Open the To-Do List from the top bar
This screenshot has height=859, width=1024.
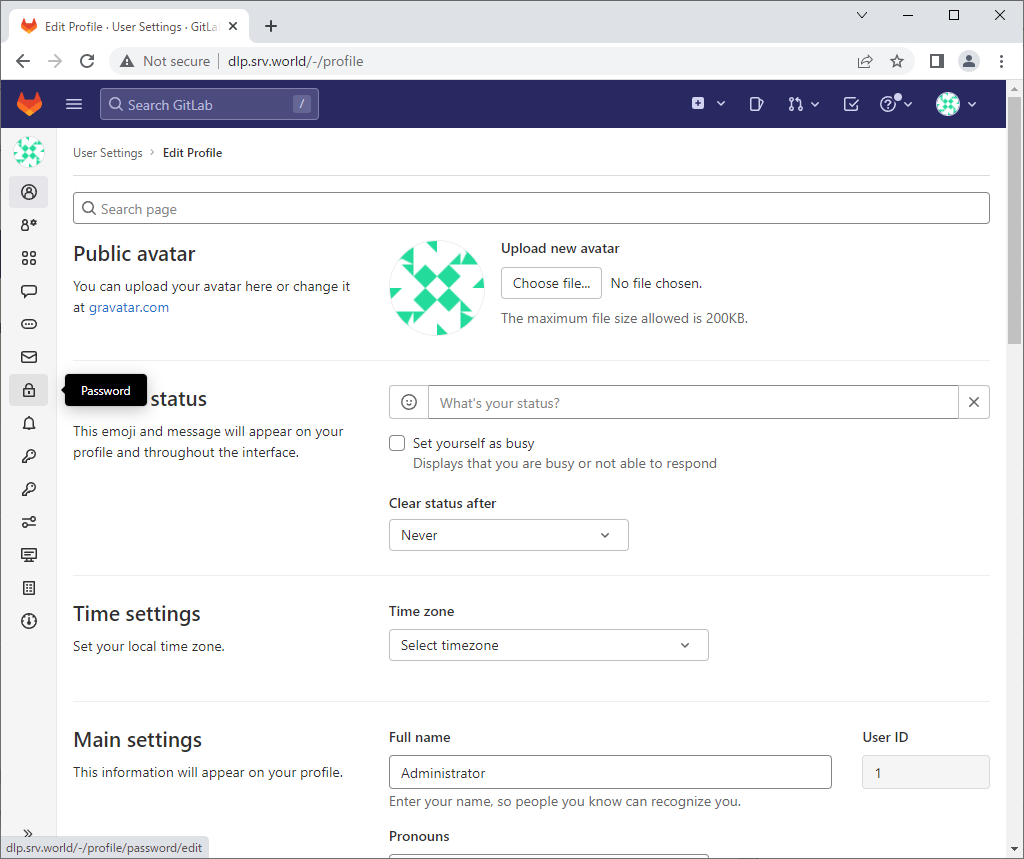click(851, 103)
